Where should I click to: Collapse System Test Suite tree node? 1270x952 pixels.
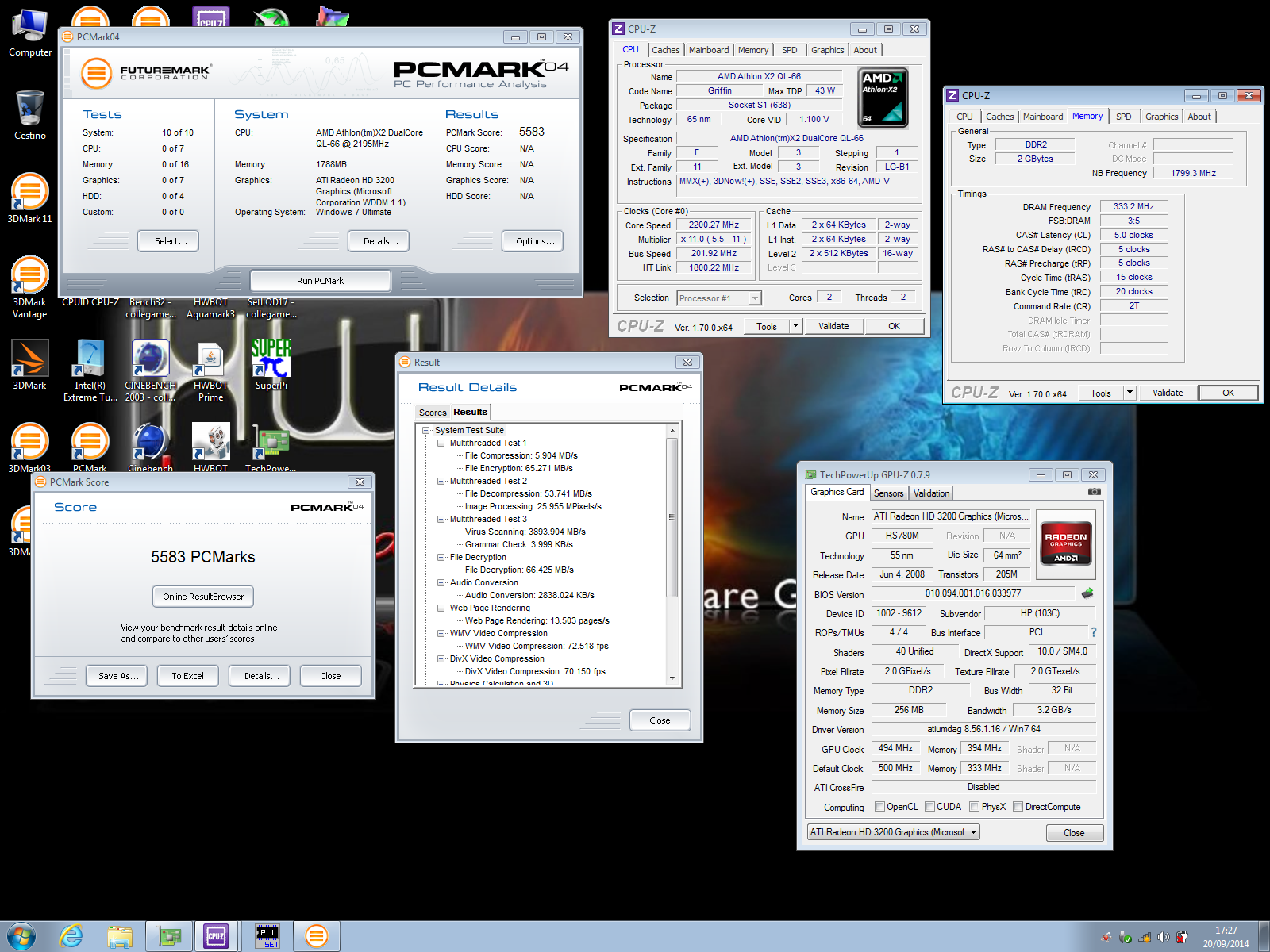point(426,430)
